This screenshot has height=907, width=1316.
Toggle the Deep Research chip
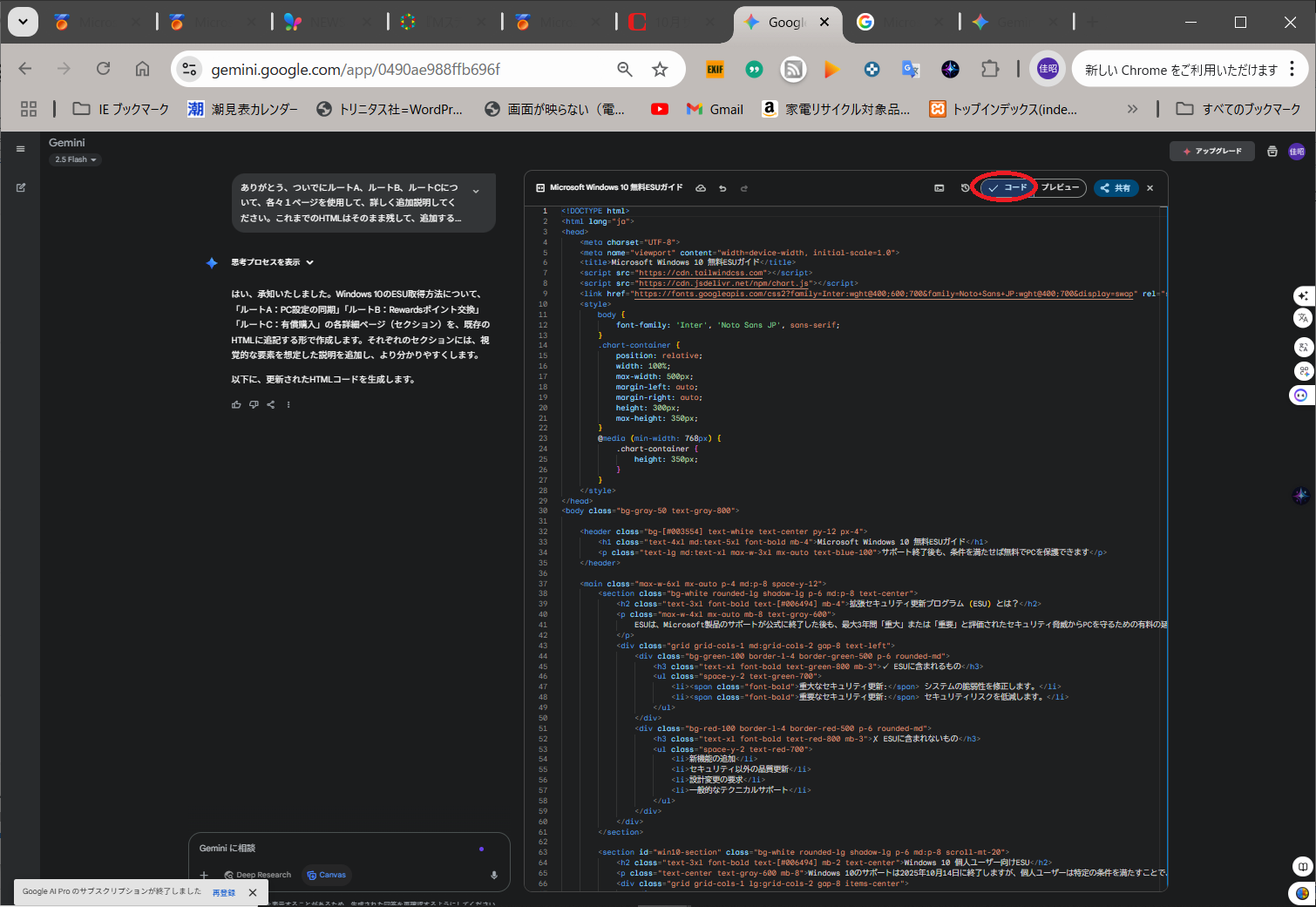[258, 875]
